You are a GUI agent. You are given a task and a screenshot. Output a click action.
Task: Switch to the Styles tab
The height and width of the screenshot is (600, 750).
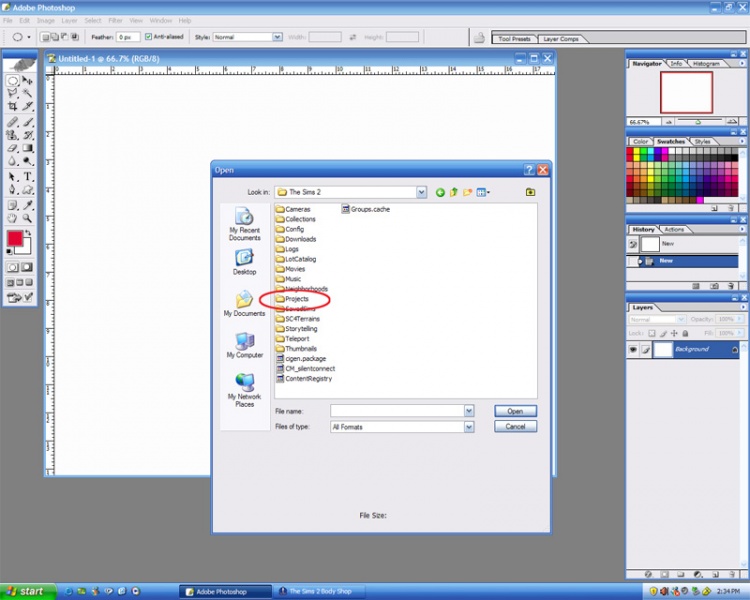(x=702, y=142)
